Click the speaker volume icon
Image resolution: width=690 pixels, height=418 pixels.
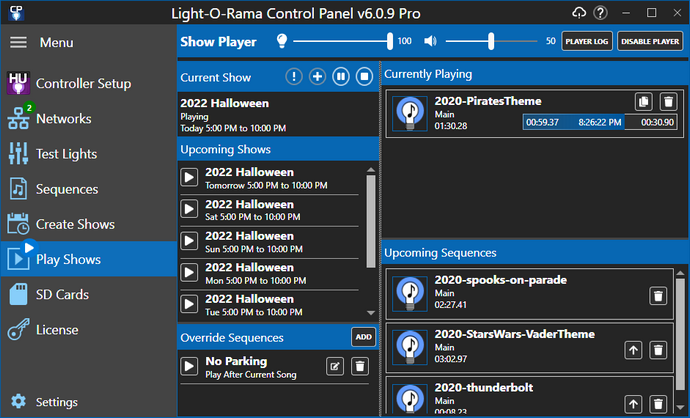click(x=430, y=41)
